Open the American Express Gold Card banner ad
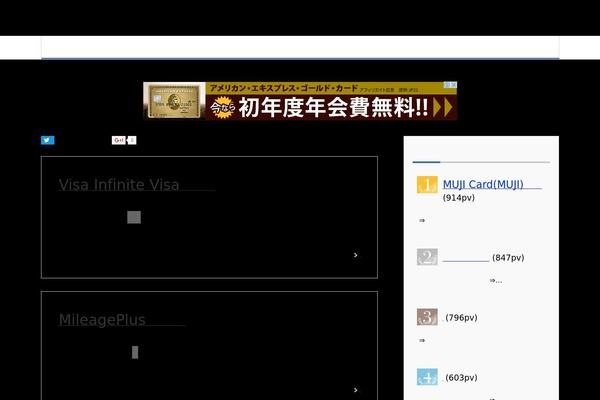600x400 pixels. click(300, 101)
